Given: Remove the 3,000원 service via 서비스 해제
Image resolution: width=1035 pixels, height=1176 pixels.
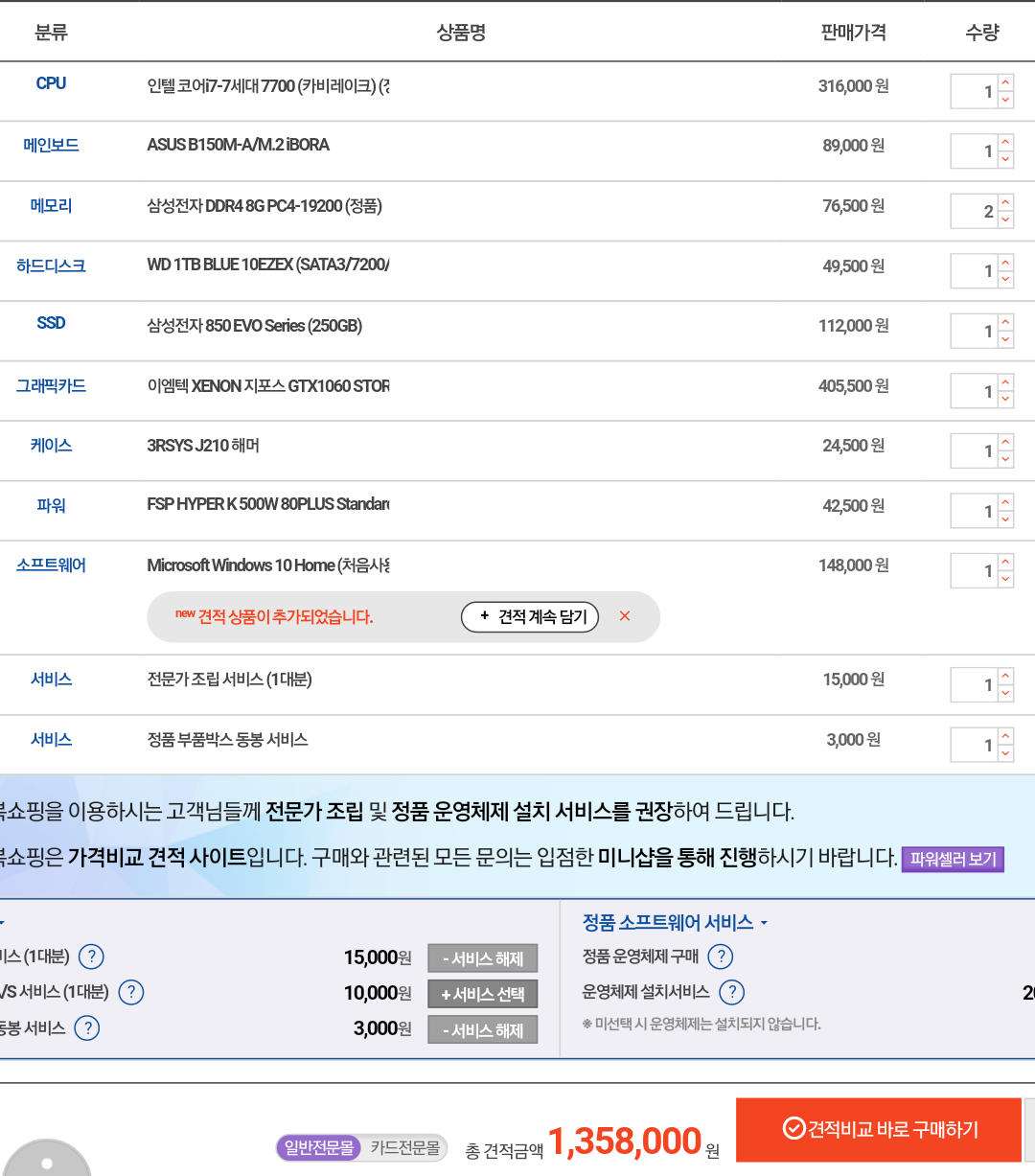Looking at the screenshot, I should (x=483, y=1030).
